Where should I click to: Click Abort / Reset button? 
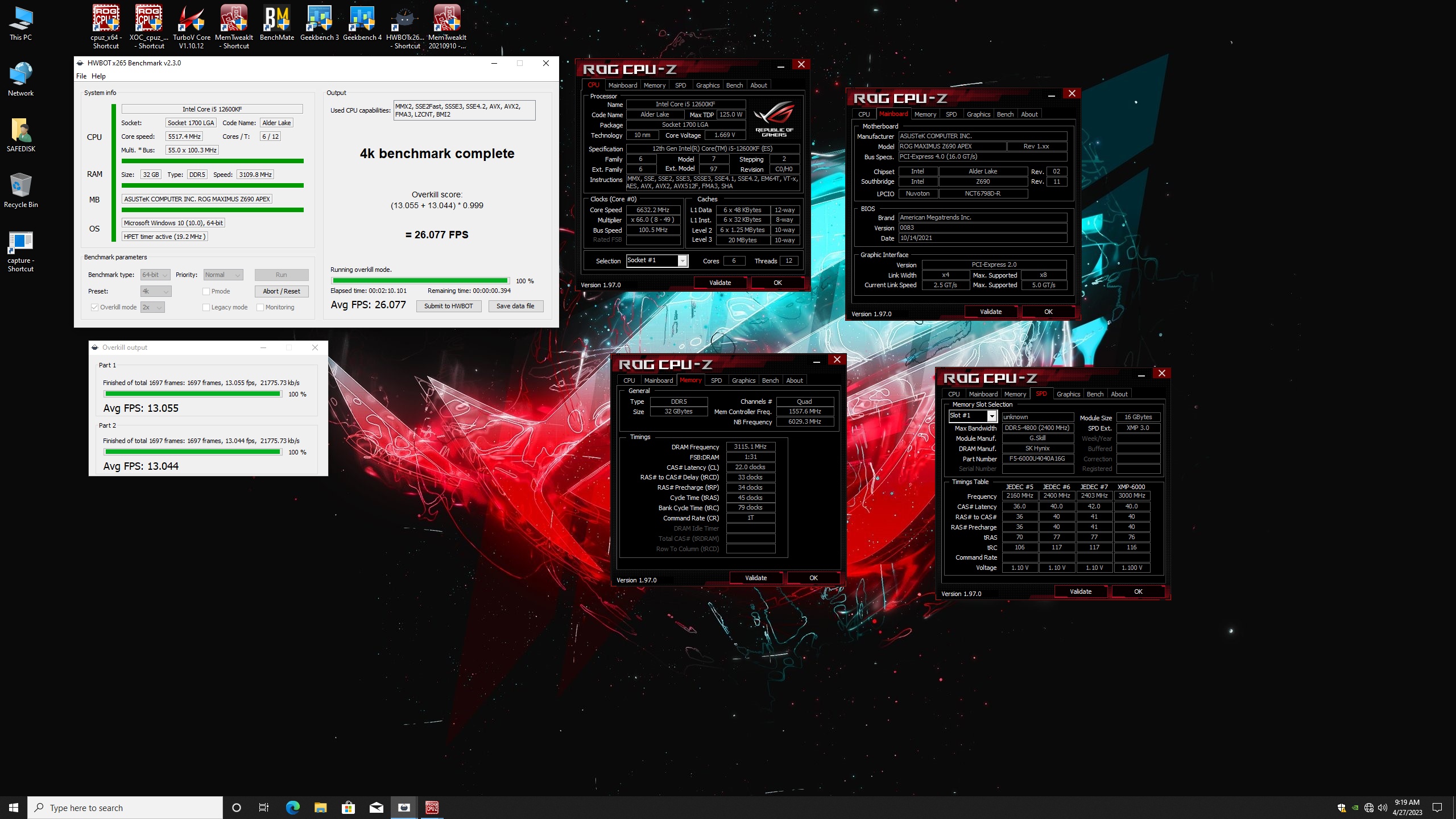pyautogui.click(x=282, y=291)
